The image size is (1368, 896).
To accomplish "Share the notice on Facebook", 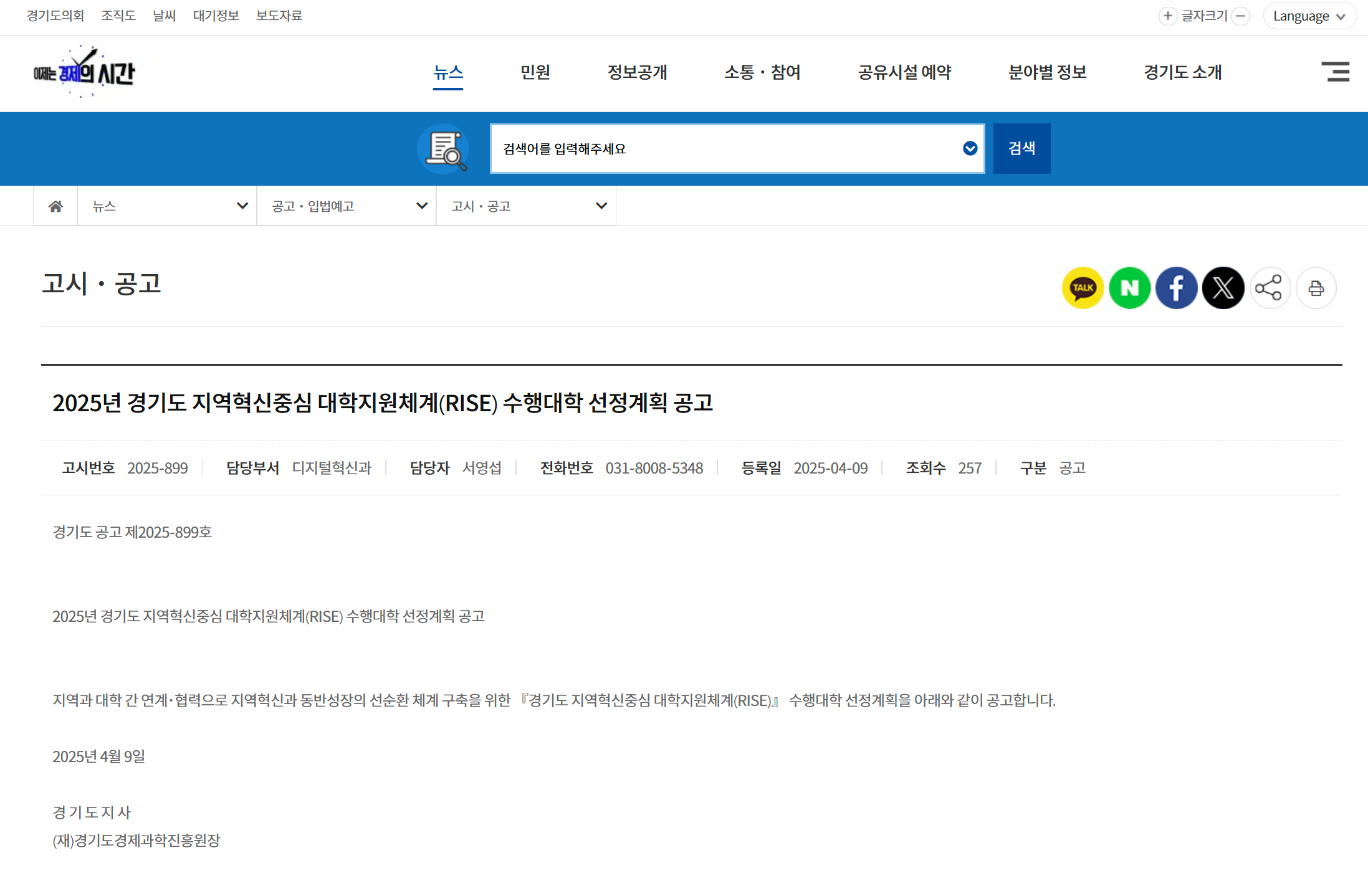I will (1176, 288).
